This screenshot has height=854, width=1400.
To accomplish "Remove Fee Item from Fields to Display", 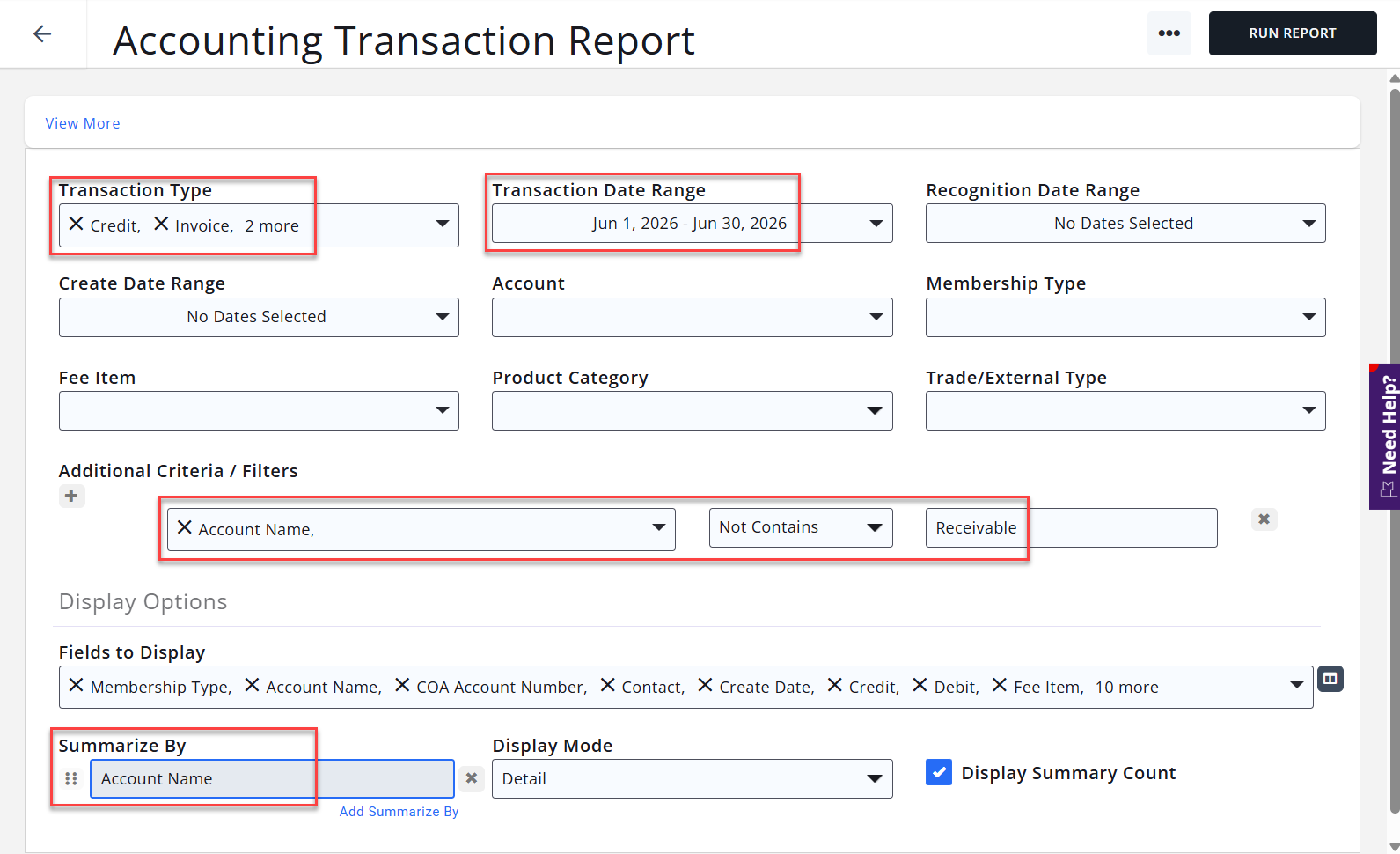I will tap(1000, 685).
